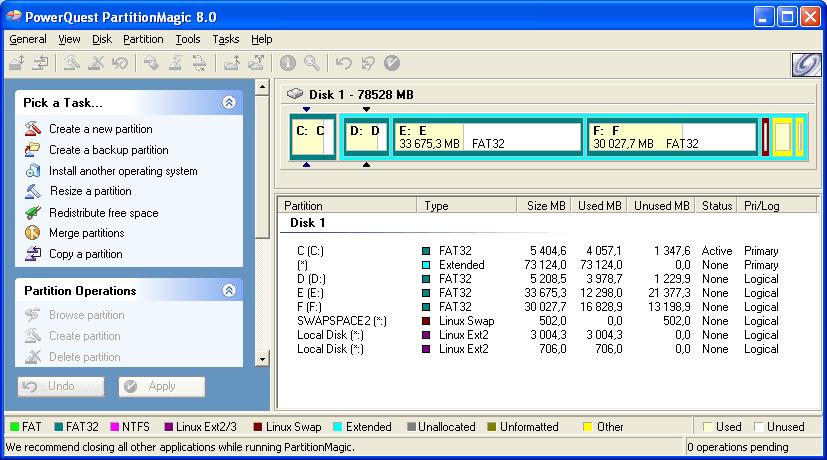The width and height of the screenshot is (827, 460).
Task: Open partition Properties info icon
Action: pyautogui.click(x=287, y=63)
